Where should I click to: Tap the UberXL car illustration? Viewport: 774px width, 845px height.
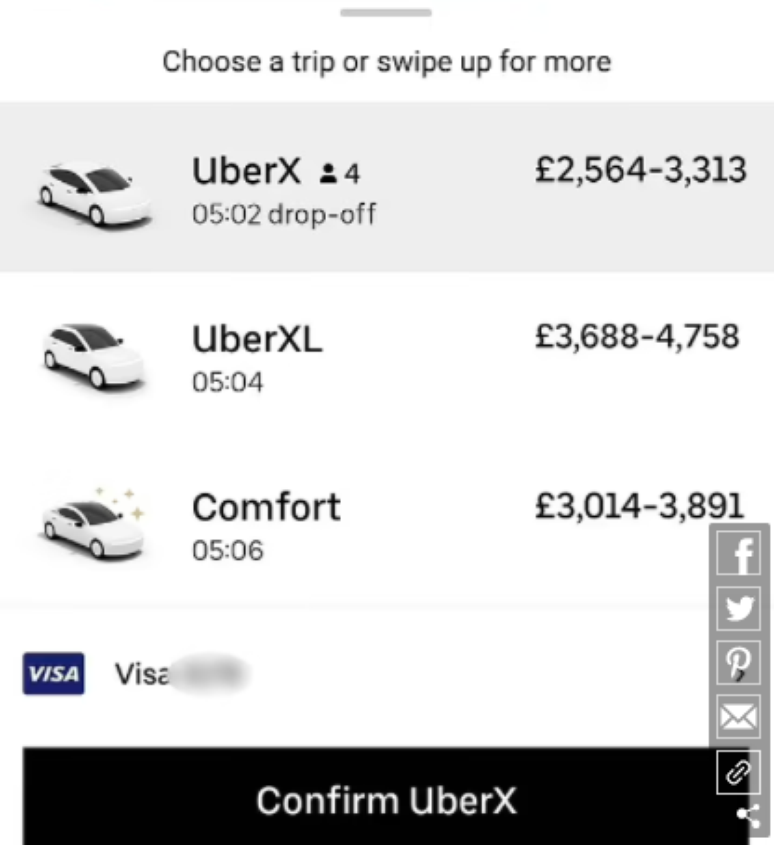coord(93,354)
